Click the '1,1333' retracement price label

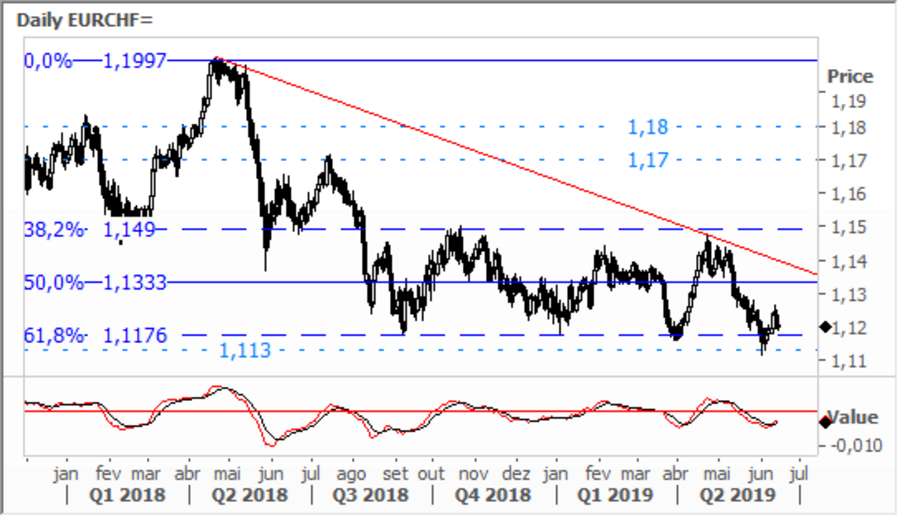tap(134, 283)
